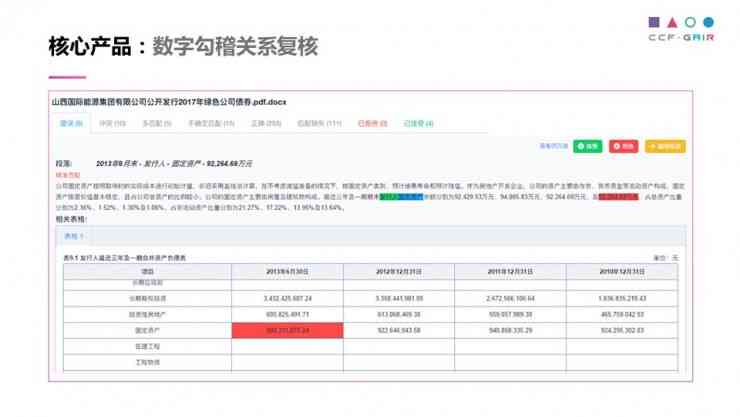Open the tab showing count (111)
740x417 pixels.
[320, 124]
